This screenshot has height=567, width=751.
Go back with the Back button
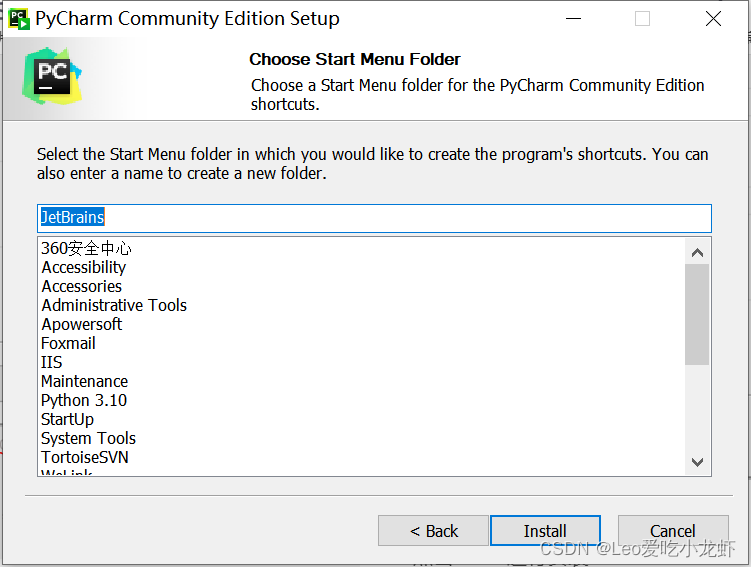click(x=434, y=531)
